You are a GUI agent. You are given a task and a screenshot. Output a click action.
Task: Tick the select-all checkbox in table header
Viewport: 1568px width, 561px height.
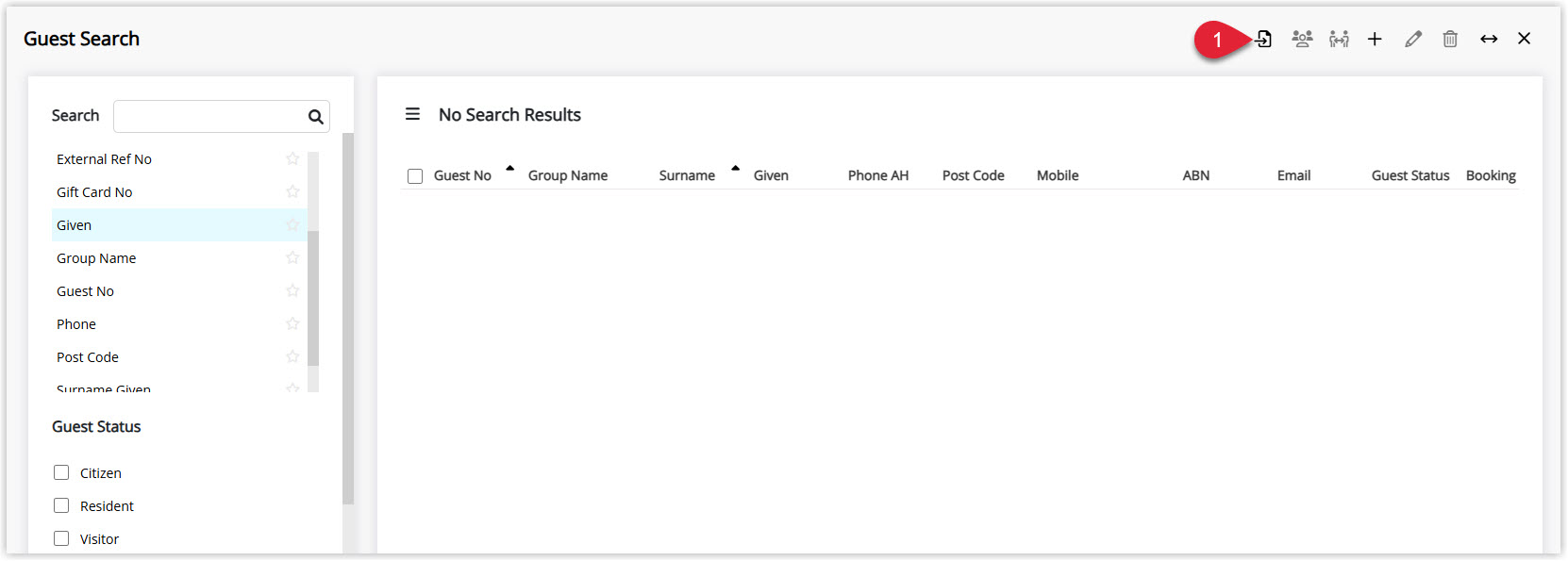click(x=415, y=176)
